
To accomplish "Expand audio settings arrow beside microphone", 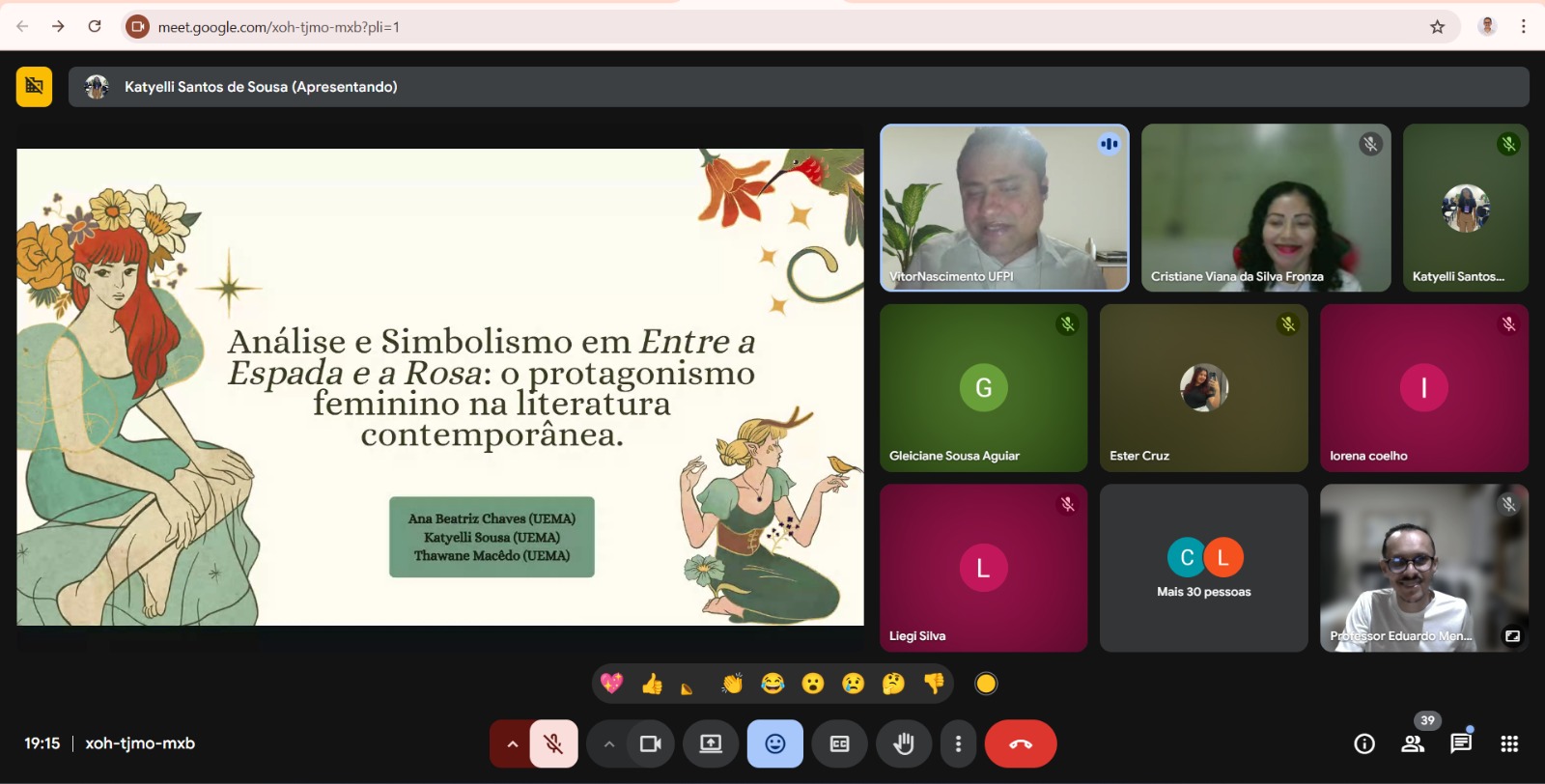I will click(x=512, y=743).
